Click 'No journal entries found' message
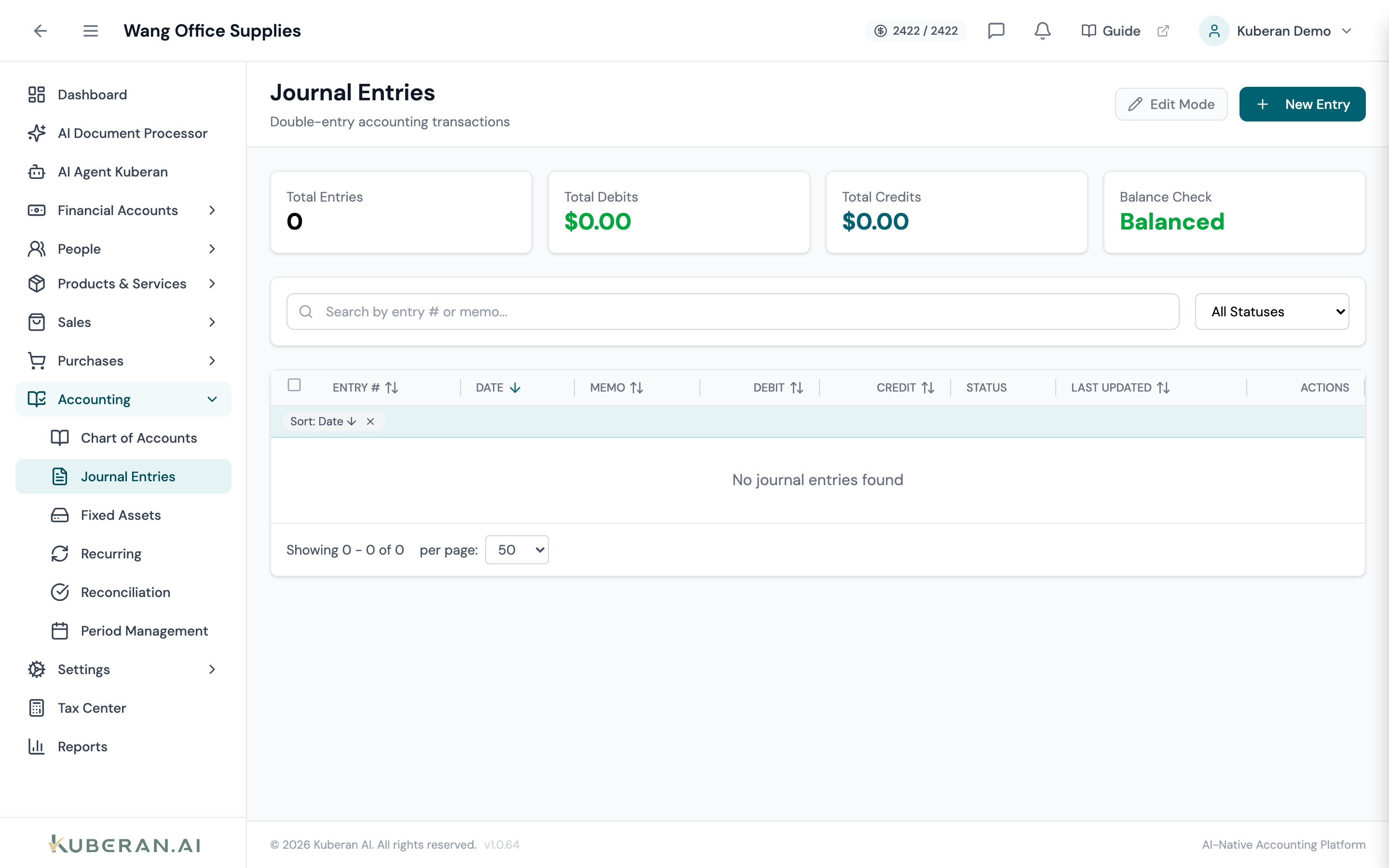The image size is (1389, 868). pyautogui.click(x=817, y=480)
